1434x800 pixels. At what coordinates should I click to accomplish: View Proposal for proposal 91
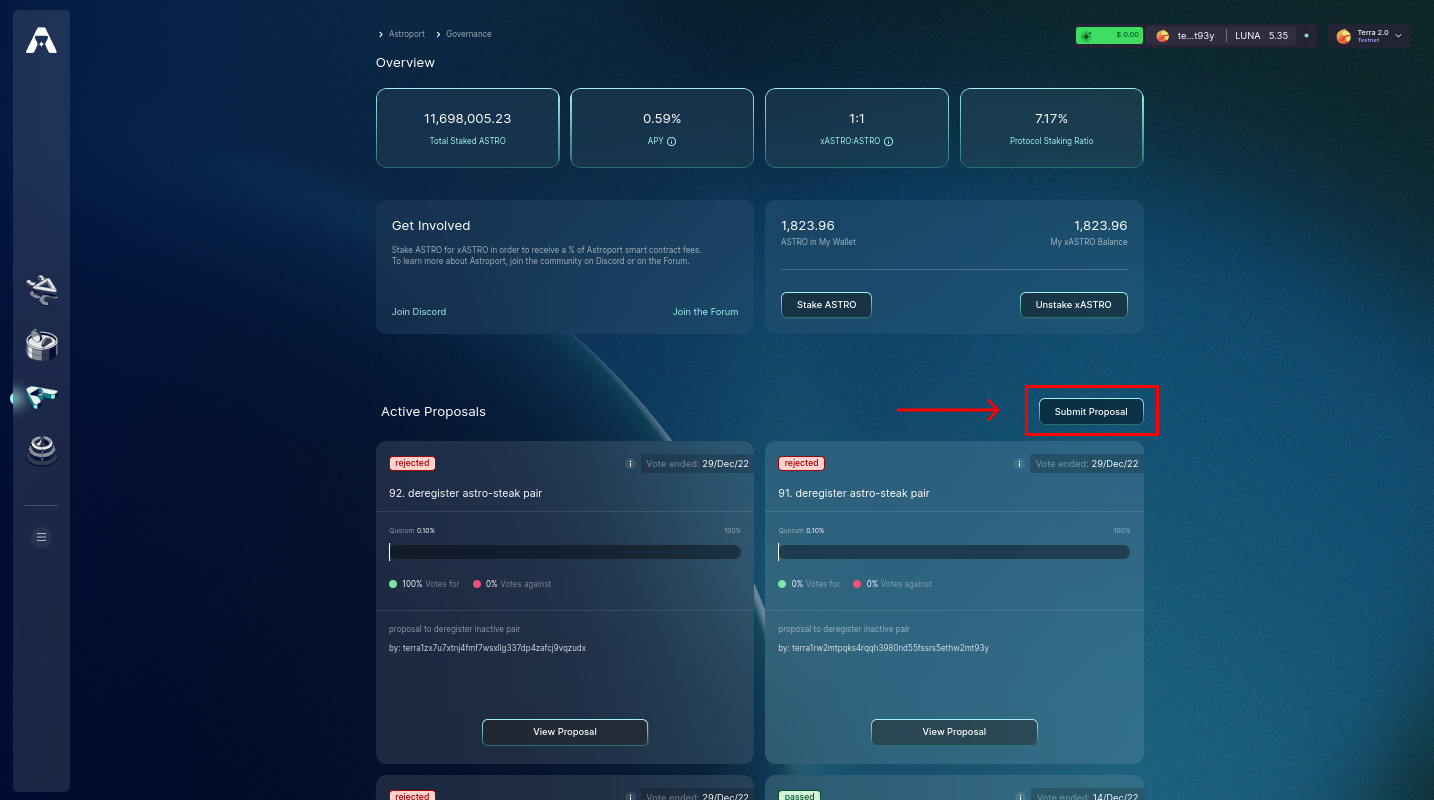(x=954, y=732)
